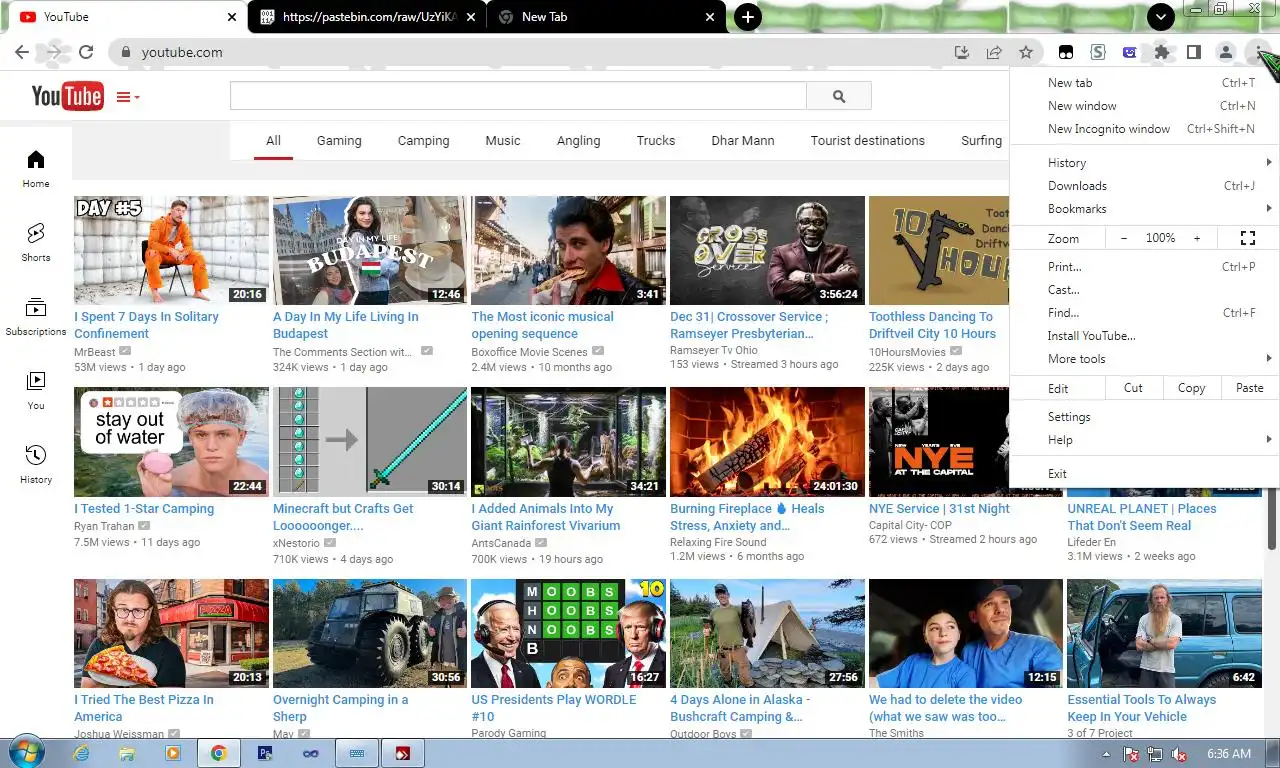1280x768 pixels.
Task: Click the search magnifier button
Action: tap(839, 96)
